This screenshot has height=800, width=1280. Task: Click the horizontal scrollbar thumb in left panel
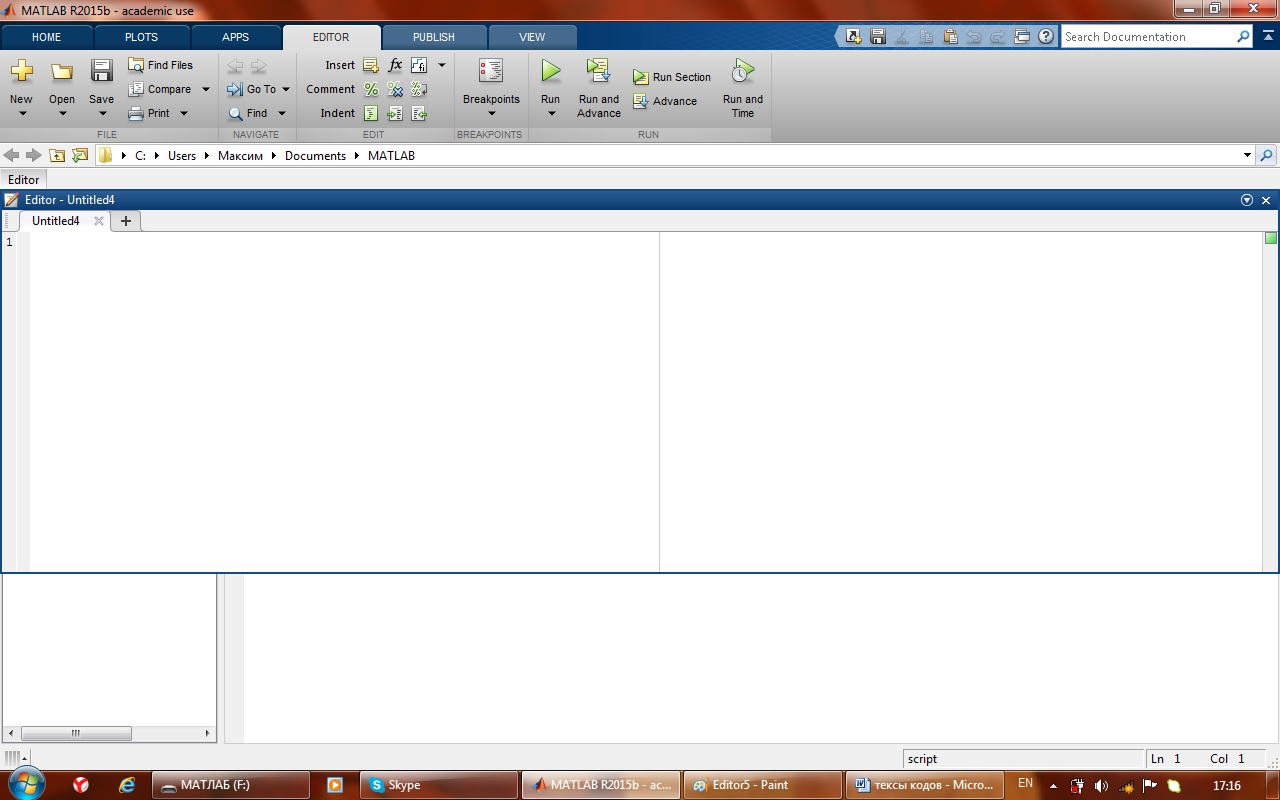(x=76, y=733)
